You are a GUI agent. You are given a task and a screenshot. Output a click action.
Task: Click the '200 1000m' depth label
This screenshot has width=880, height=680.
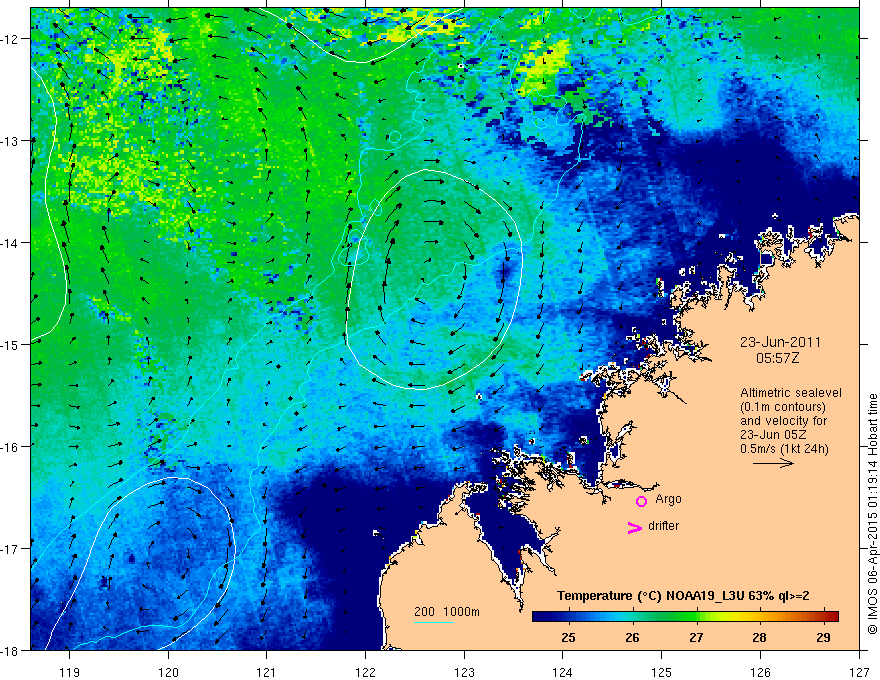pos(447,612)
